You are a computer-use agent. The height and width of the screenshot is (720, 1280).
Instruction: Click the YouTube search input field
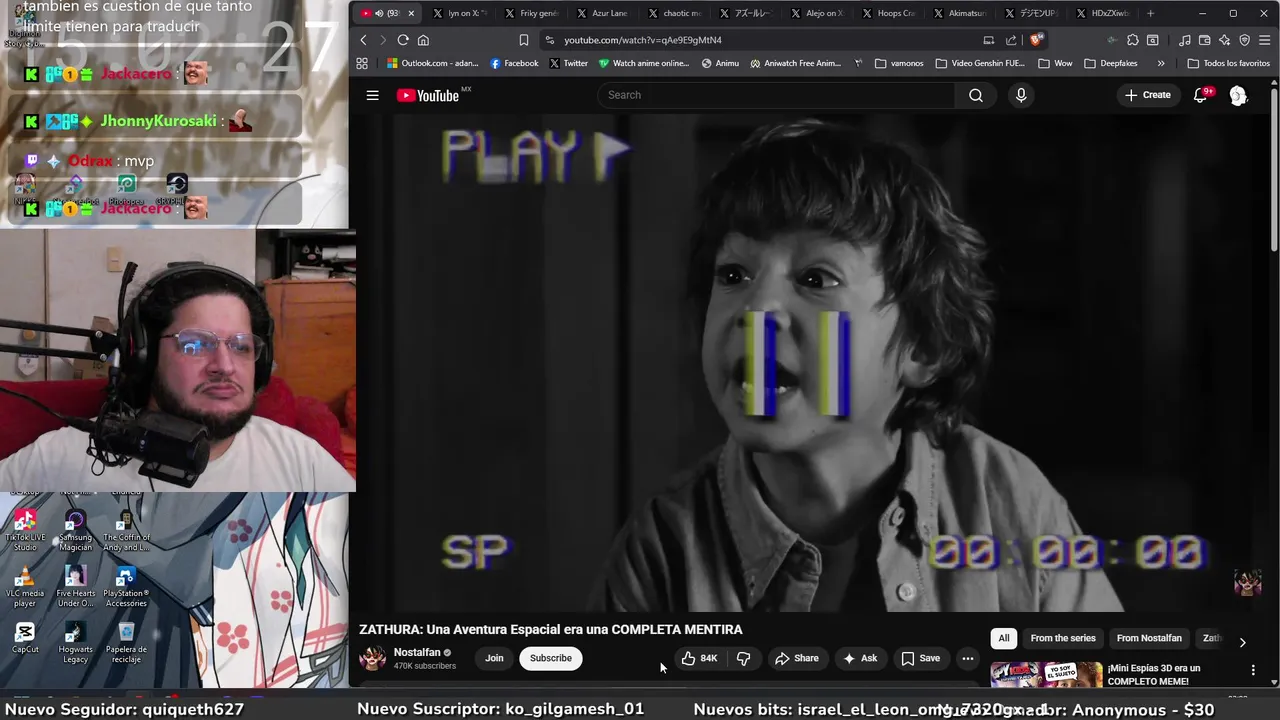[x=777, y=95]
